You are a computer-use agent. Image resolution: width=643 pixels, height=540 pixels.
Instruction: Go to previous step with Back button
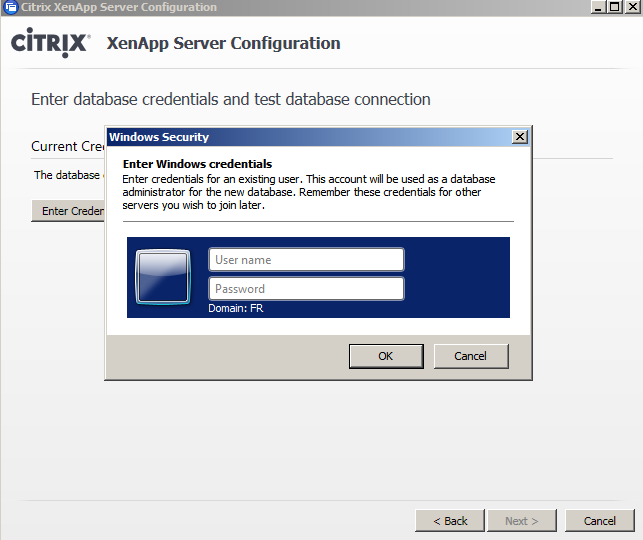pos(450,521)
